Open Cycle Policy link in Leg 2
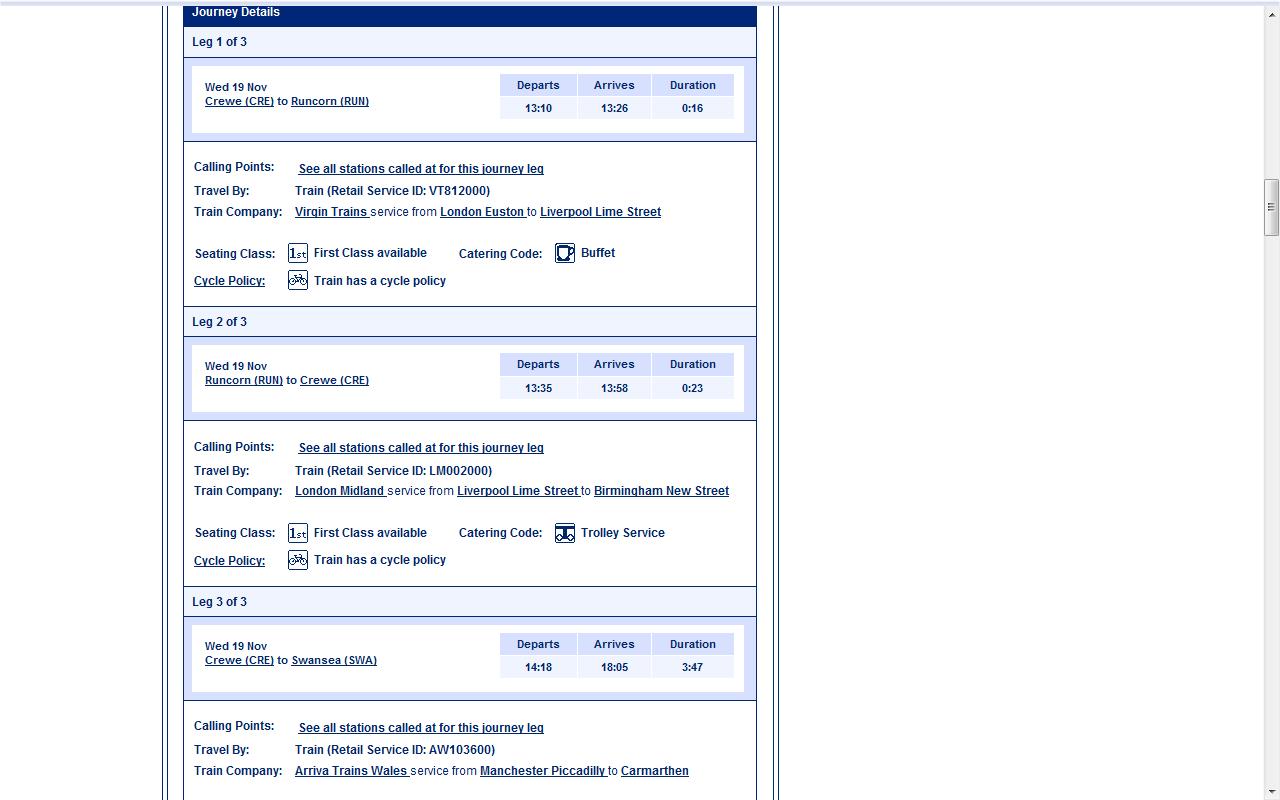This screenshot has width=1280, height=800. coord(229,561)
